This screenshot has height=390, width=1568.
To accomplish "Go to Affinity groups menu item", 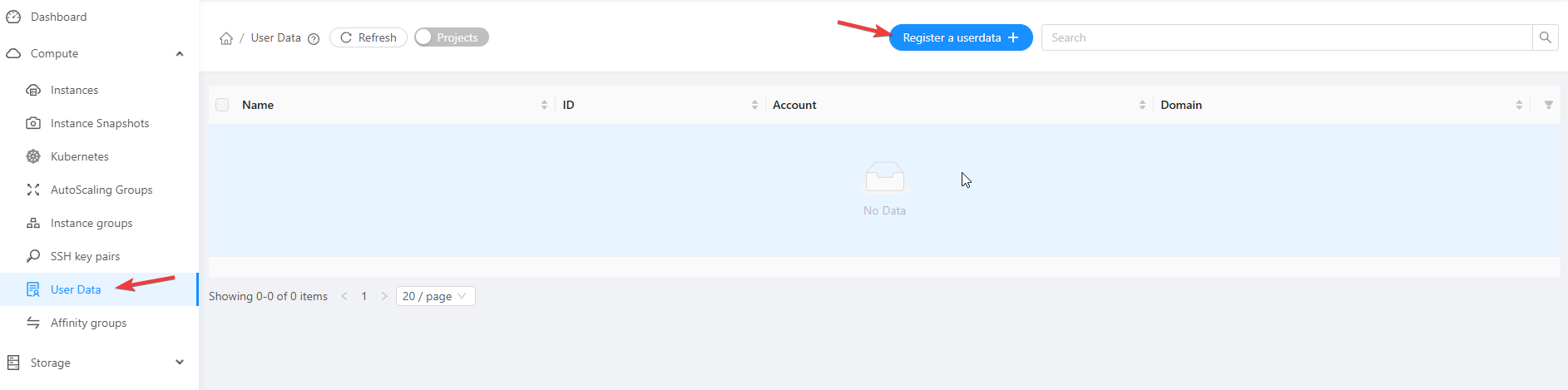I will [88, 323].
